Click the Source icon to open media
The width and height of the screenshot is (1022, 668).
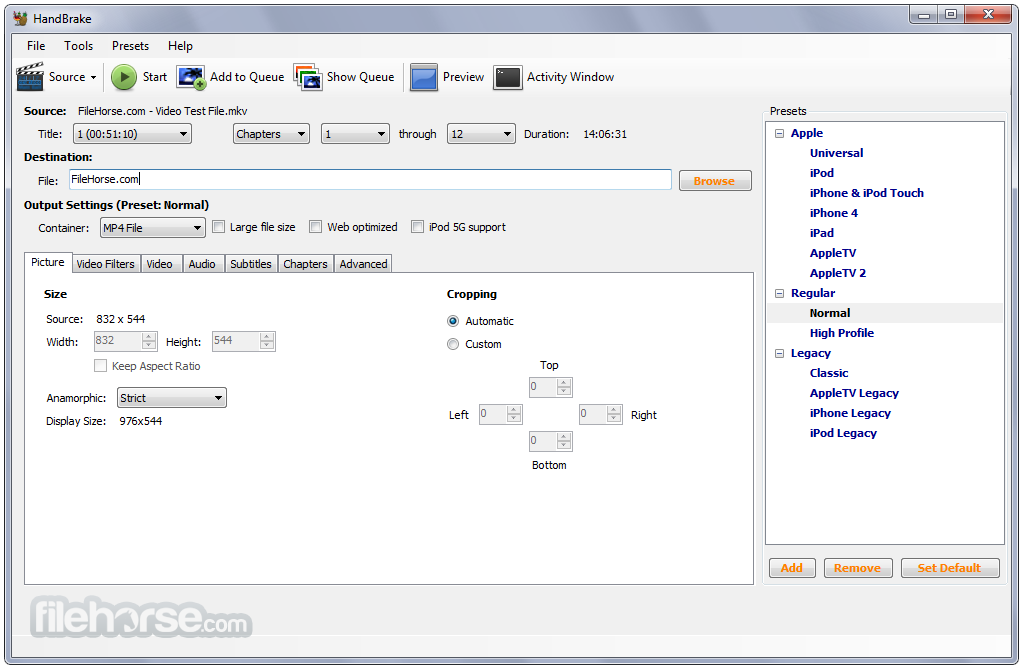click(28, 77)
